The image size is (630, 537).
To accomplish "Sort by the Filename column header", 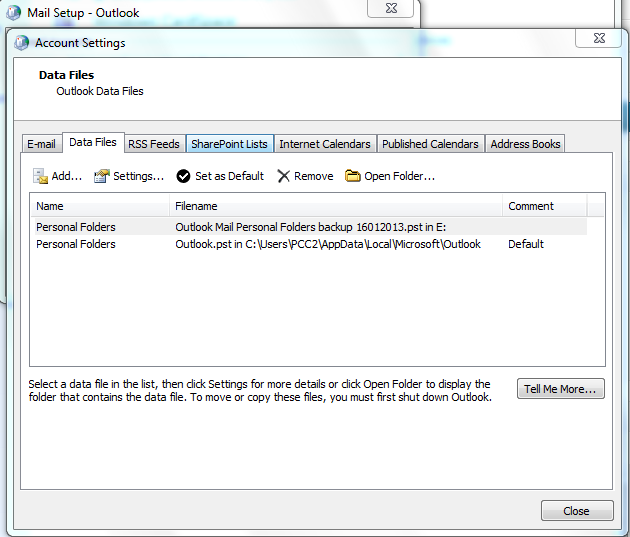I will [x=336, y=206].
